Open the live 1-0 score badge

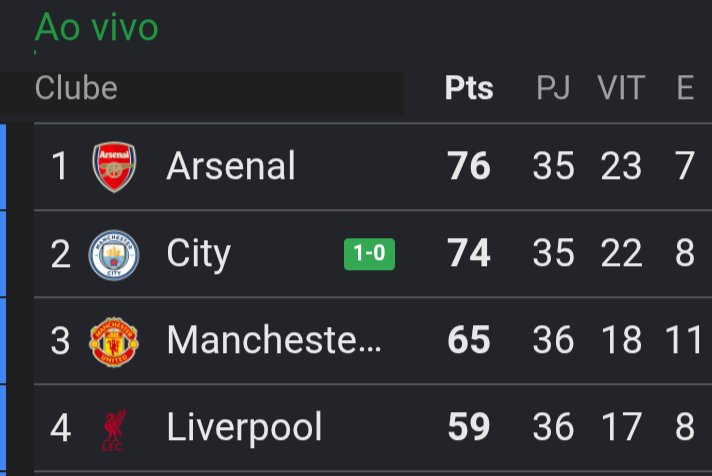point(369,254)
